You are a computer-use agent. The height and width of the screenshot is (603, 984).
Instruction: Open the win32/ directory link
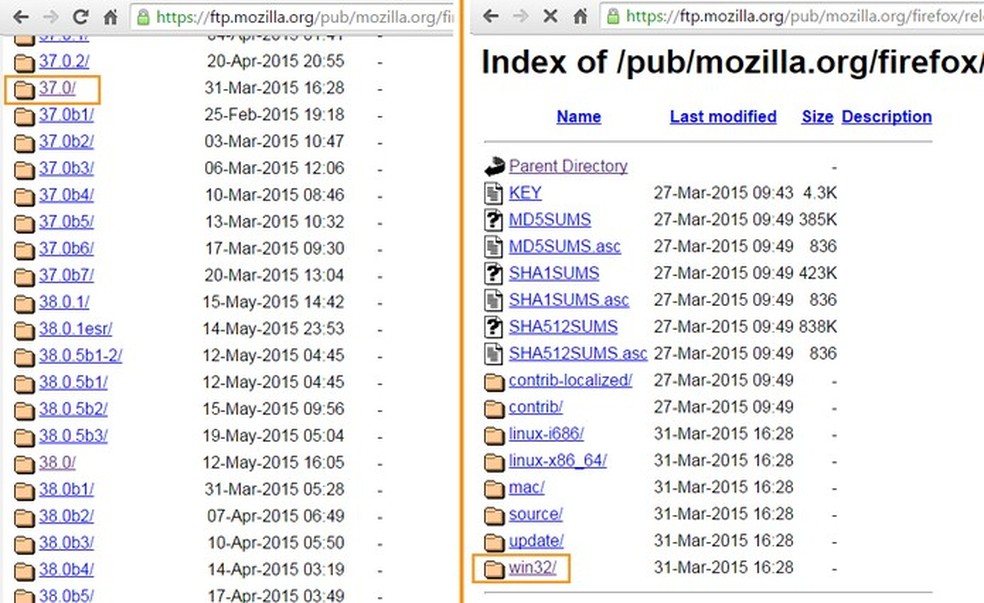click(532, 568)
